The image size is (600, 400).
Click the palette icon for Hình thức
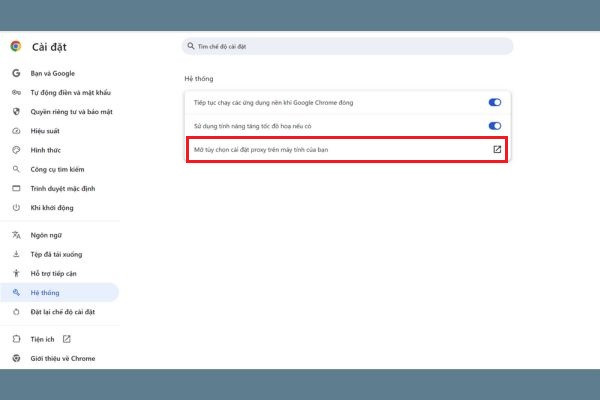(x=16, y=150)
